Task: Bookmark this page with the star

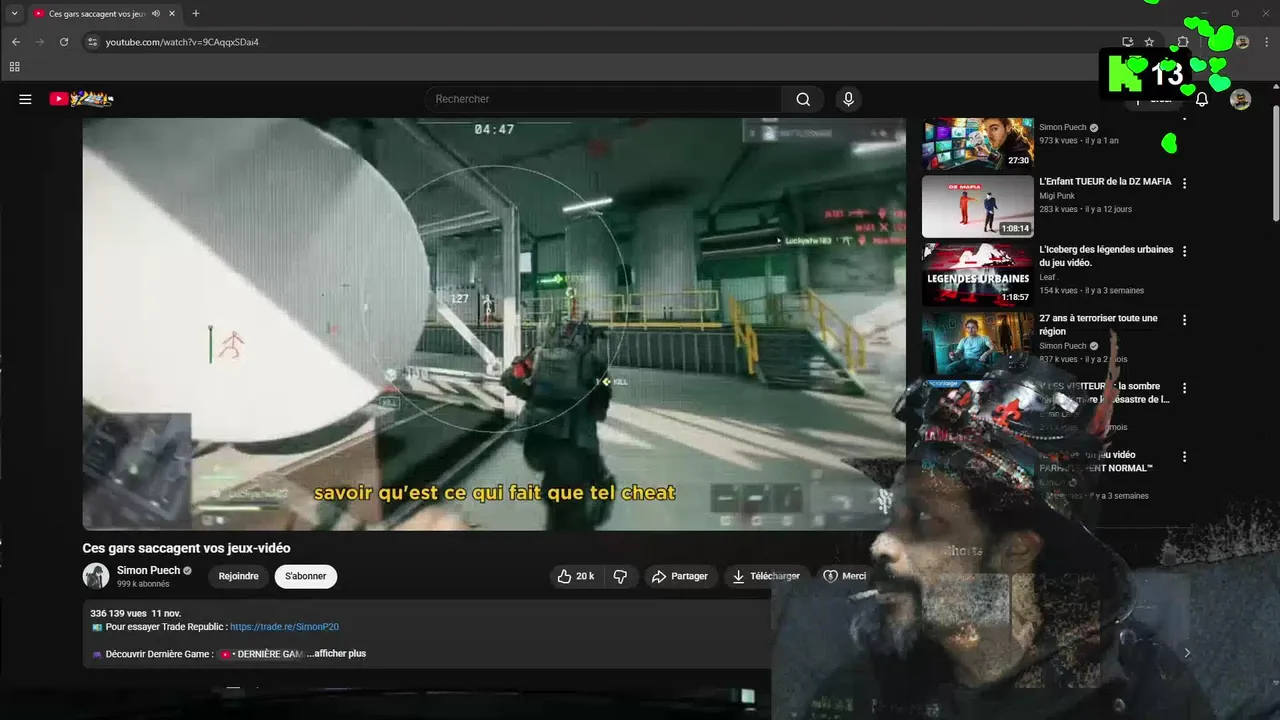Action: pos(1149,42)
